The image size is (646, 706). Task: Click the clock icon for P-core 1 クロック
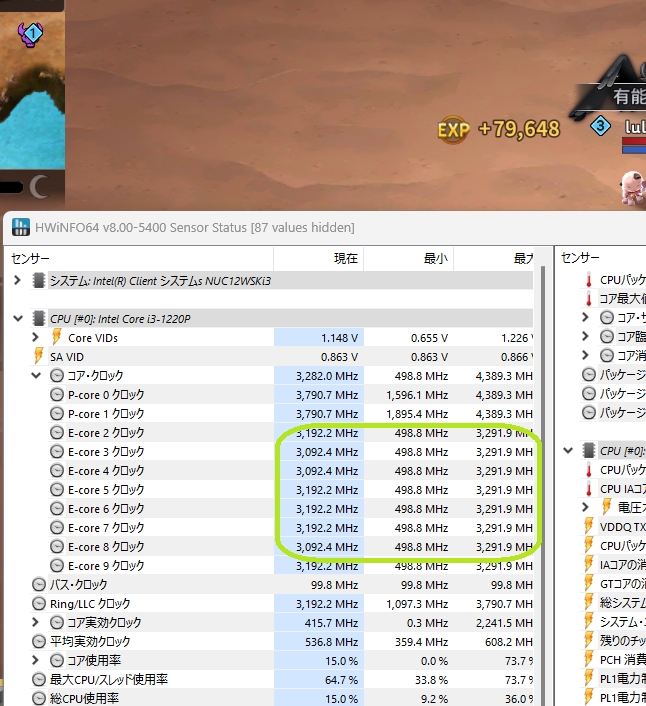tap(57, 413)
